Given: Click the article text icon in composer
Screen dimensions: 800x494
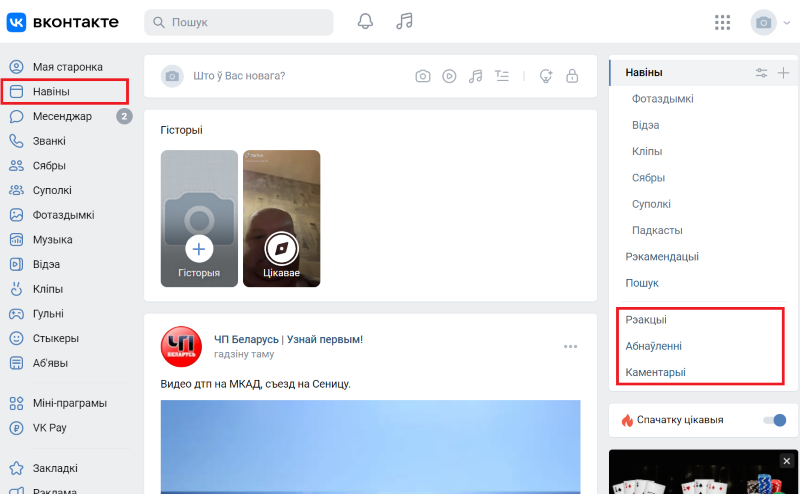Looking at the screenshot, I should coord(502,76).
